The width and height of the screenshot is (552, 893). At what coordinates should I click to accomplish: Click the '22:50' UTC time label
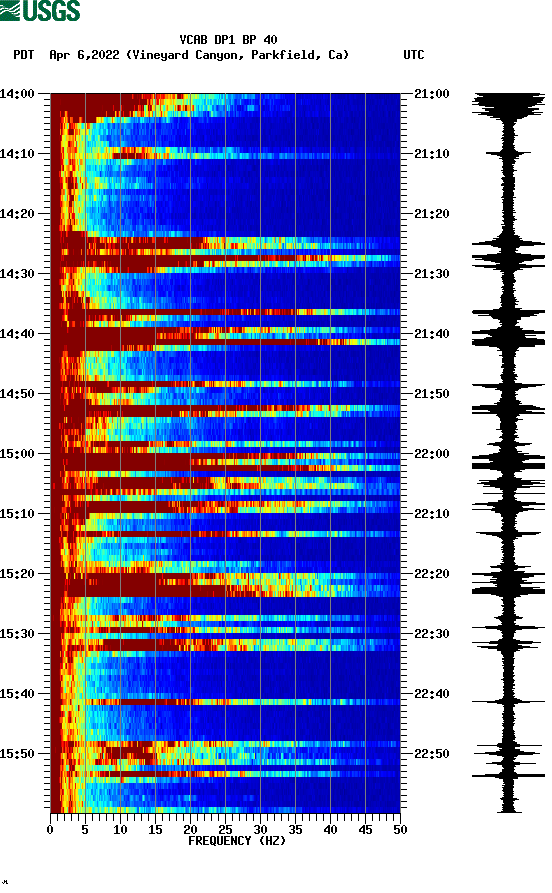click(432, 753)
